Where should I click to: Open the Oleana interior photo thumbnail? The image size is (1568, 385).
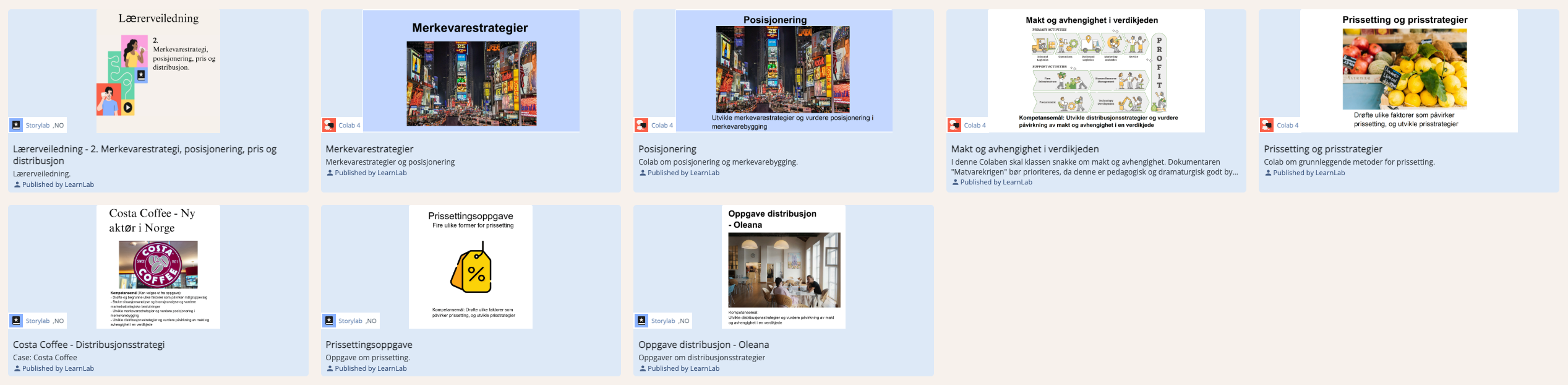pyautogui.click(x=784, y=270)
